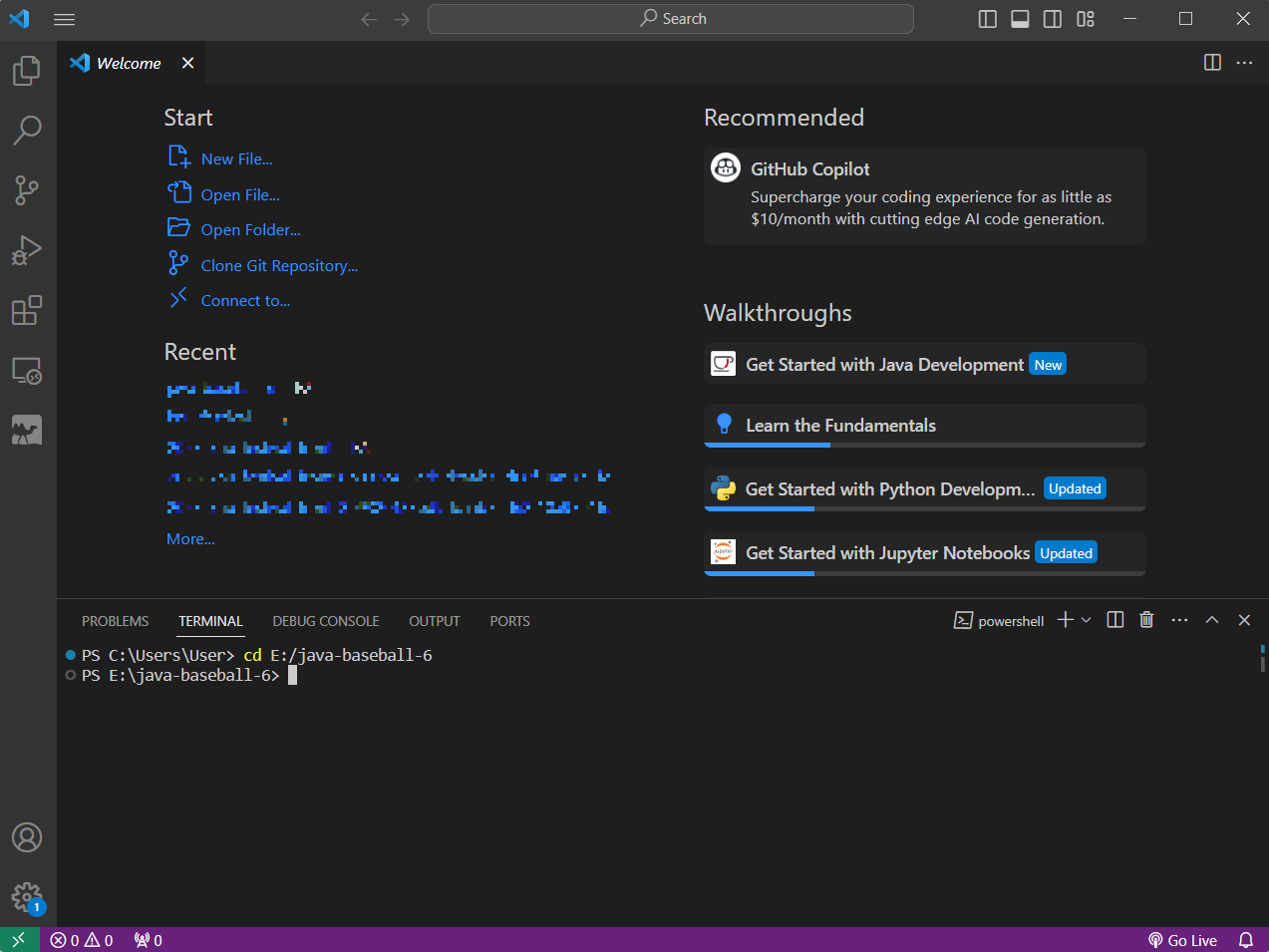Click the Search command center field
Viewport: 1269px width, 952px height.
[x=671, y=19]
